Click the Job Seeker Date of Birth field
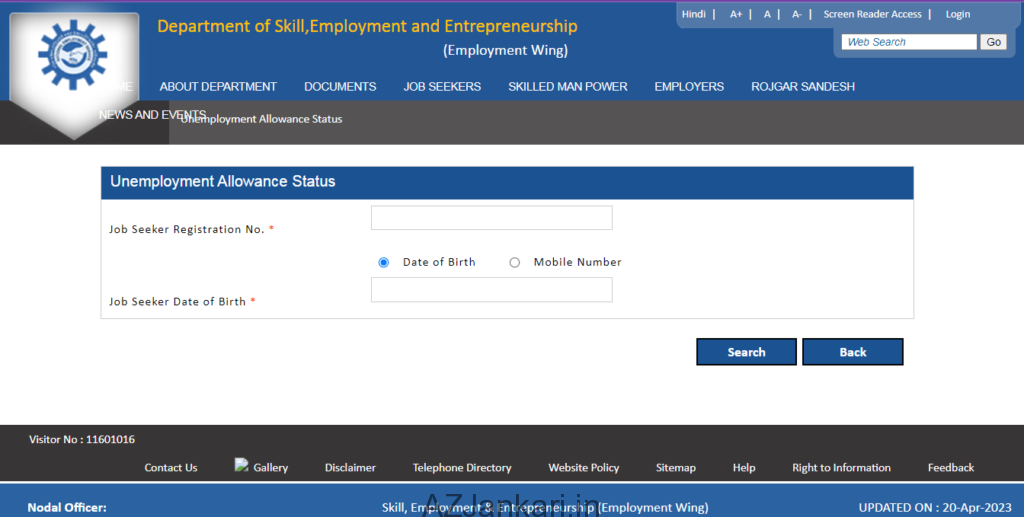The image size is (1024, 517). [x=491, y=290]
